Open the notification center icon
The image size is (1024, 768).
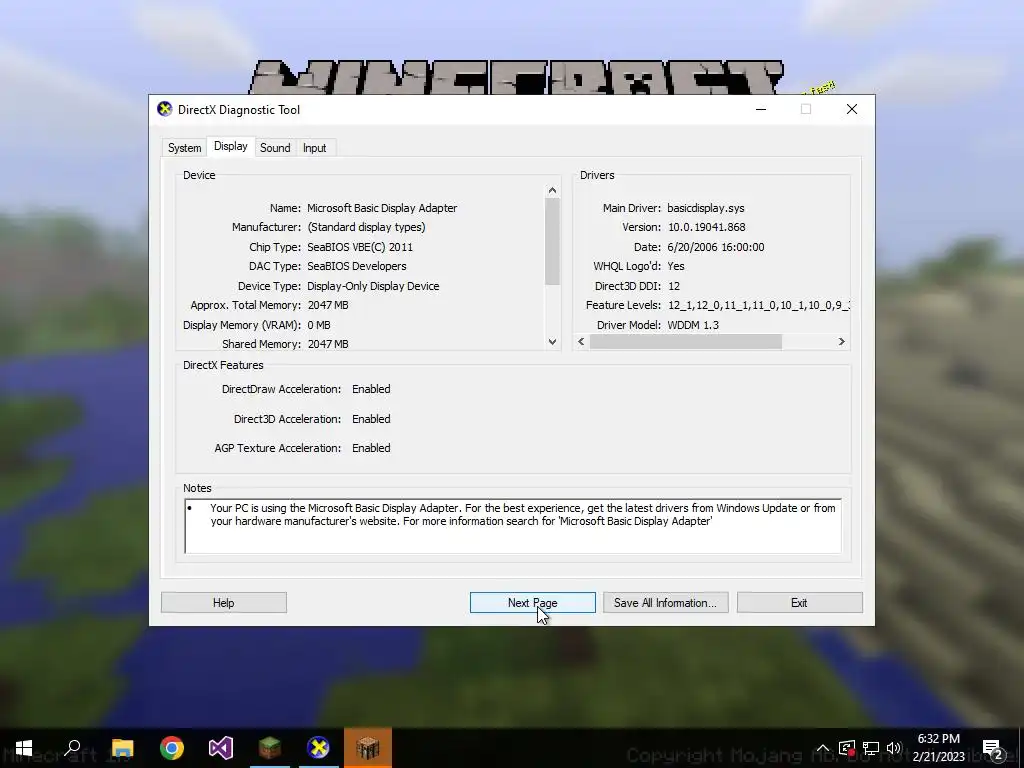(x=993, y=748)
